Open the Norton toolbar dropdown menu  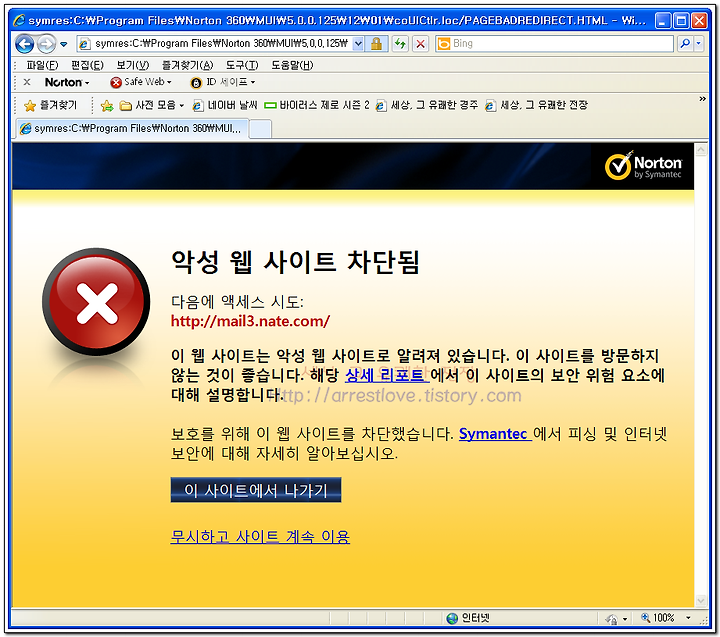click(x=67, y=82)
